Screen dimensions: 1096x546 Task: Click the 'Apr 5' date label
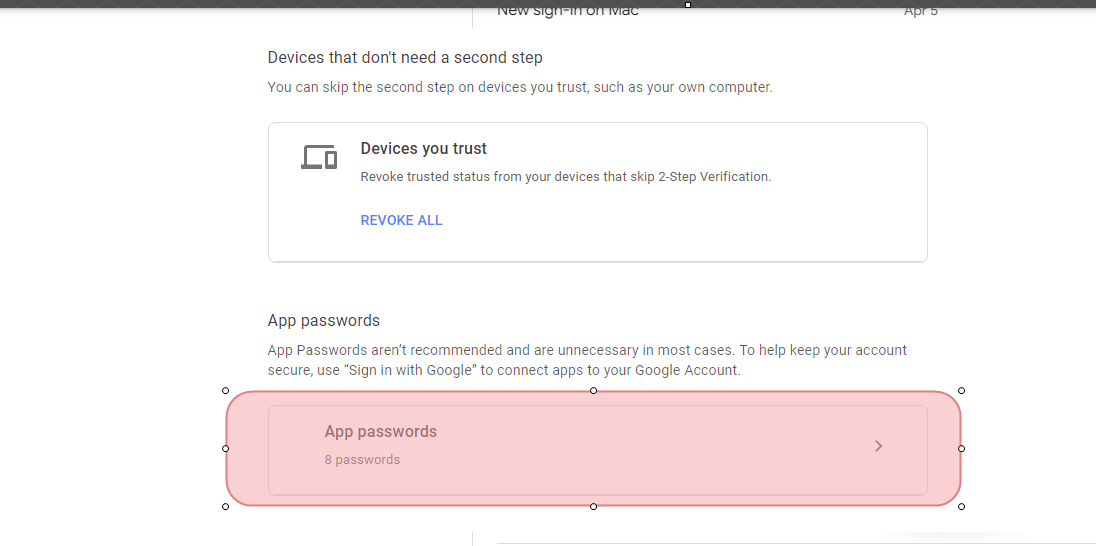[x=921, y=11]
